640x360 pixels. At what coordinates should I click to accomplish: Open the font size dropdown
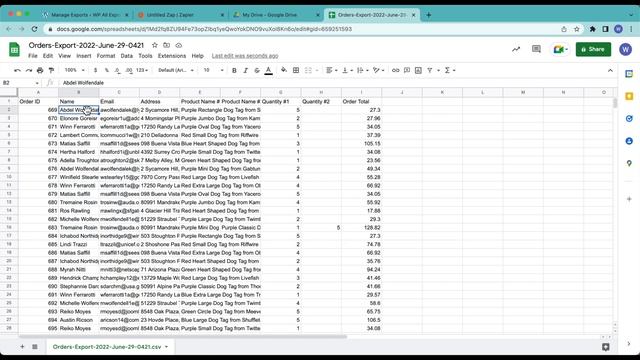pos(213,70)
